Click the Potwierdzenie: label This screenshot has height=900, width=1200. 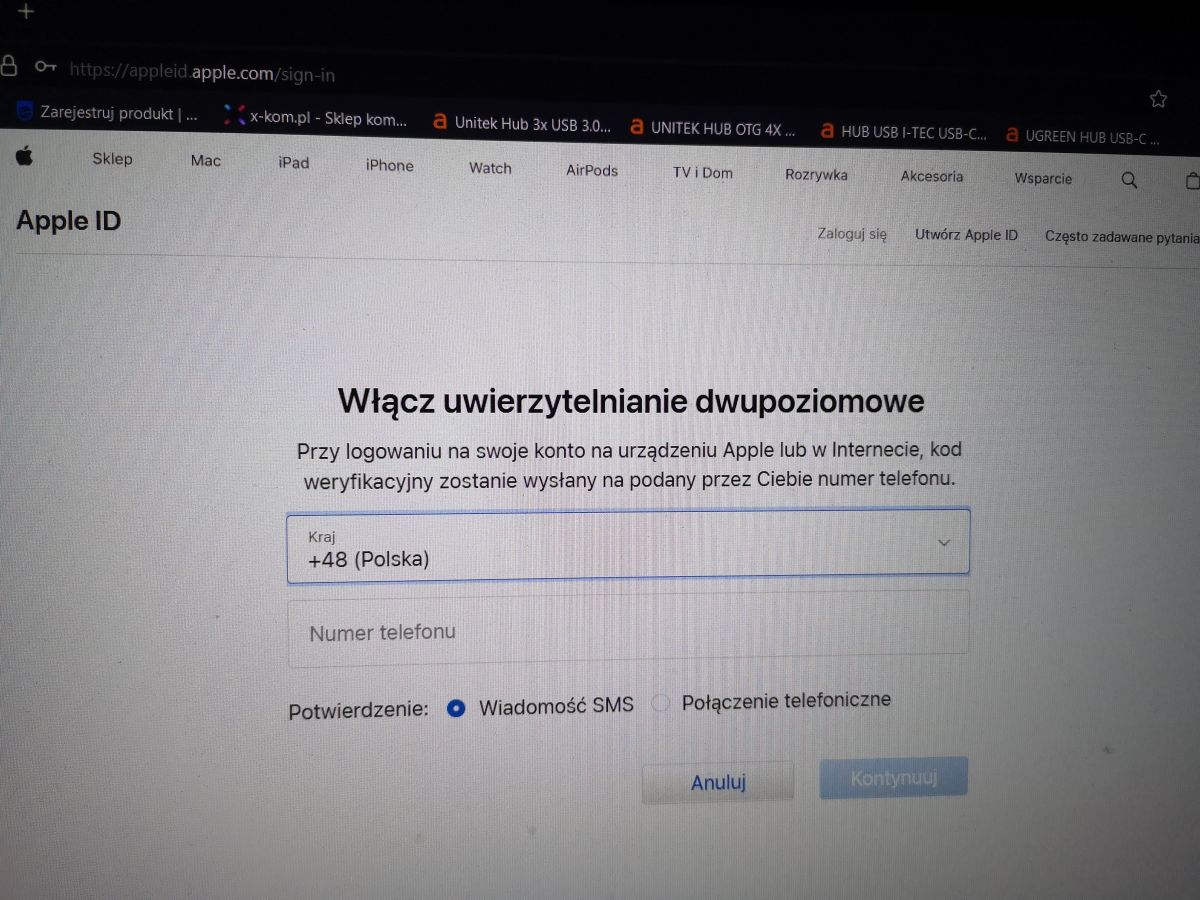(x=358, y=711)
